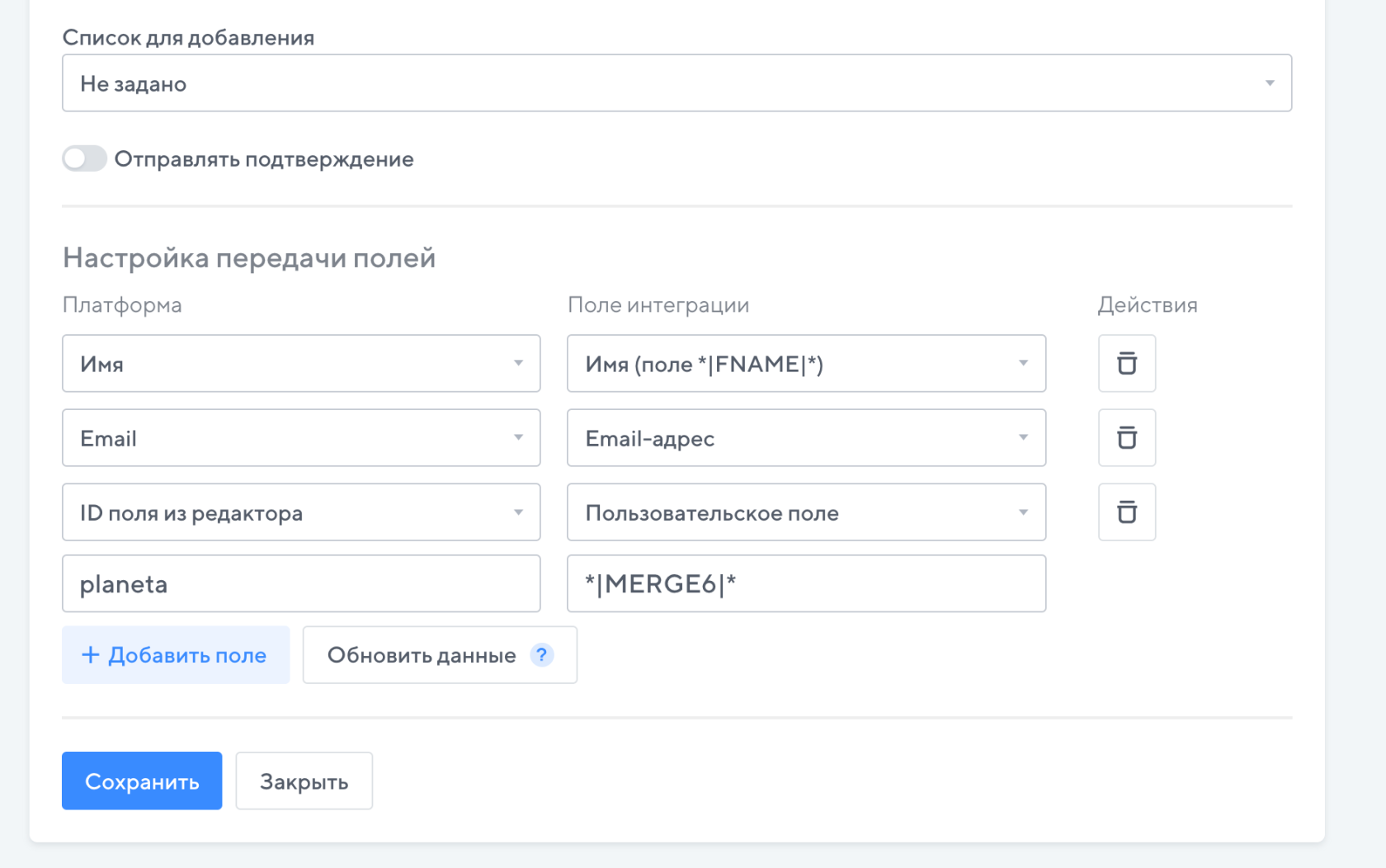This screenshot has height=868, width=1386.
Task: Click the plus icon in Добавить поле
Action: click(x=90, y=655)
